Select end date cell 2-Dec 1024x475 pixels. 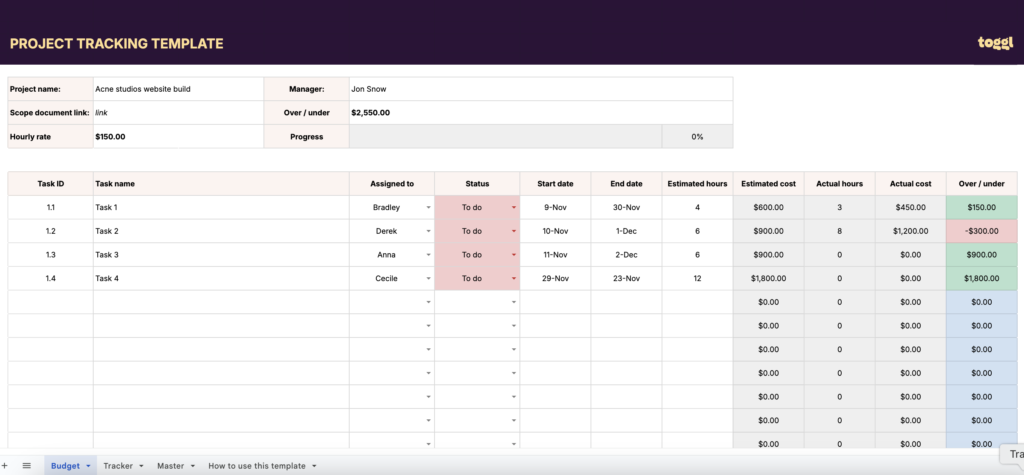pos(626,255)
